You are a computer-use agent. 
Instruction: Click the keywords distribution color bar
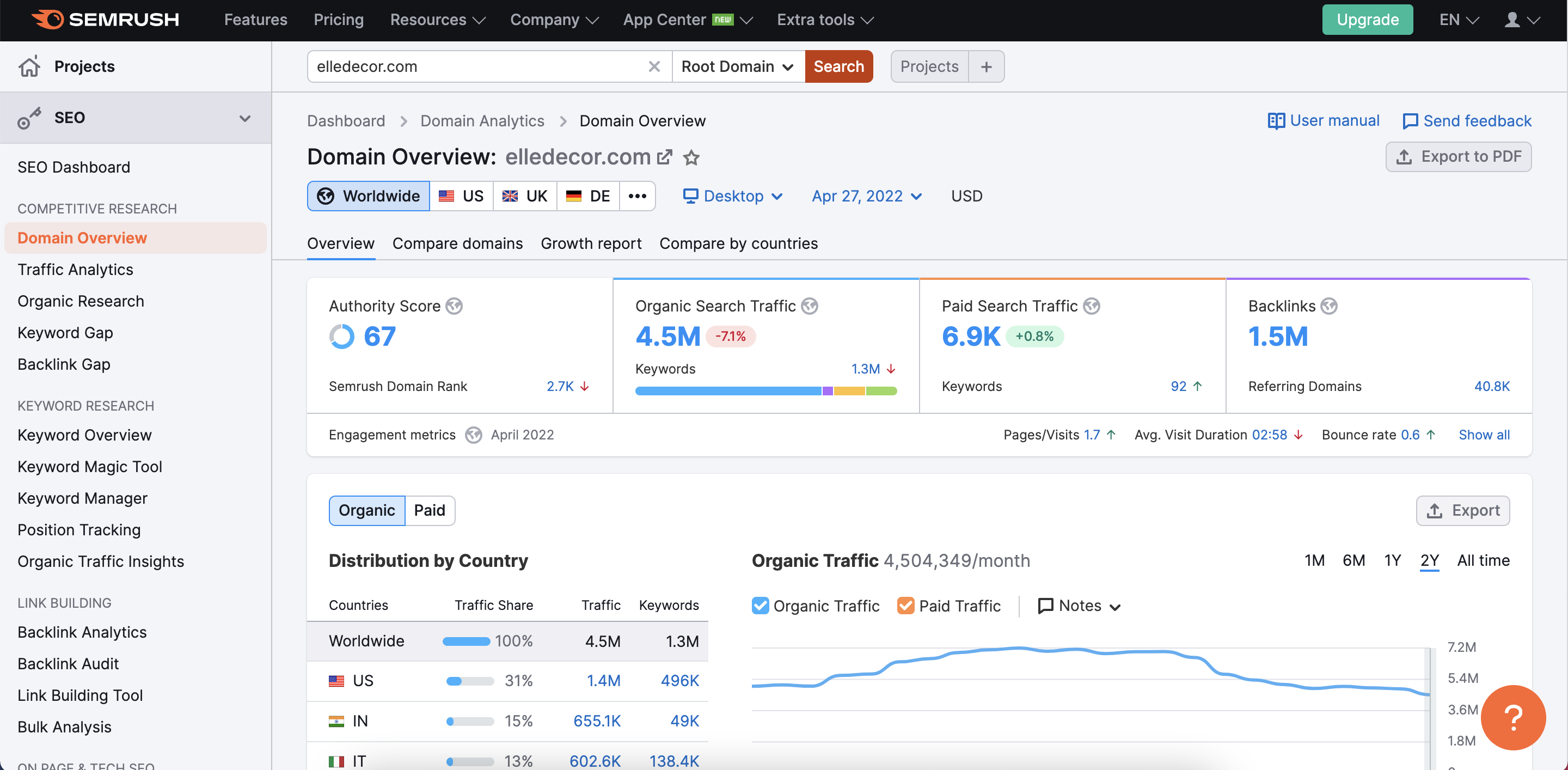click(765, 392)
